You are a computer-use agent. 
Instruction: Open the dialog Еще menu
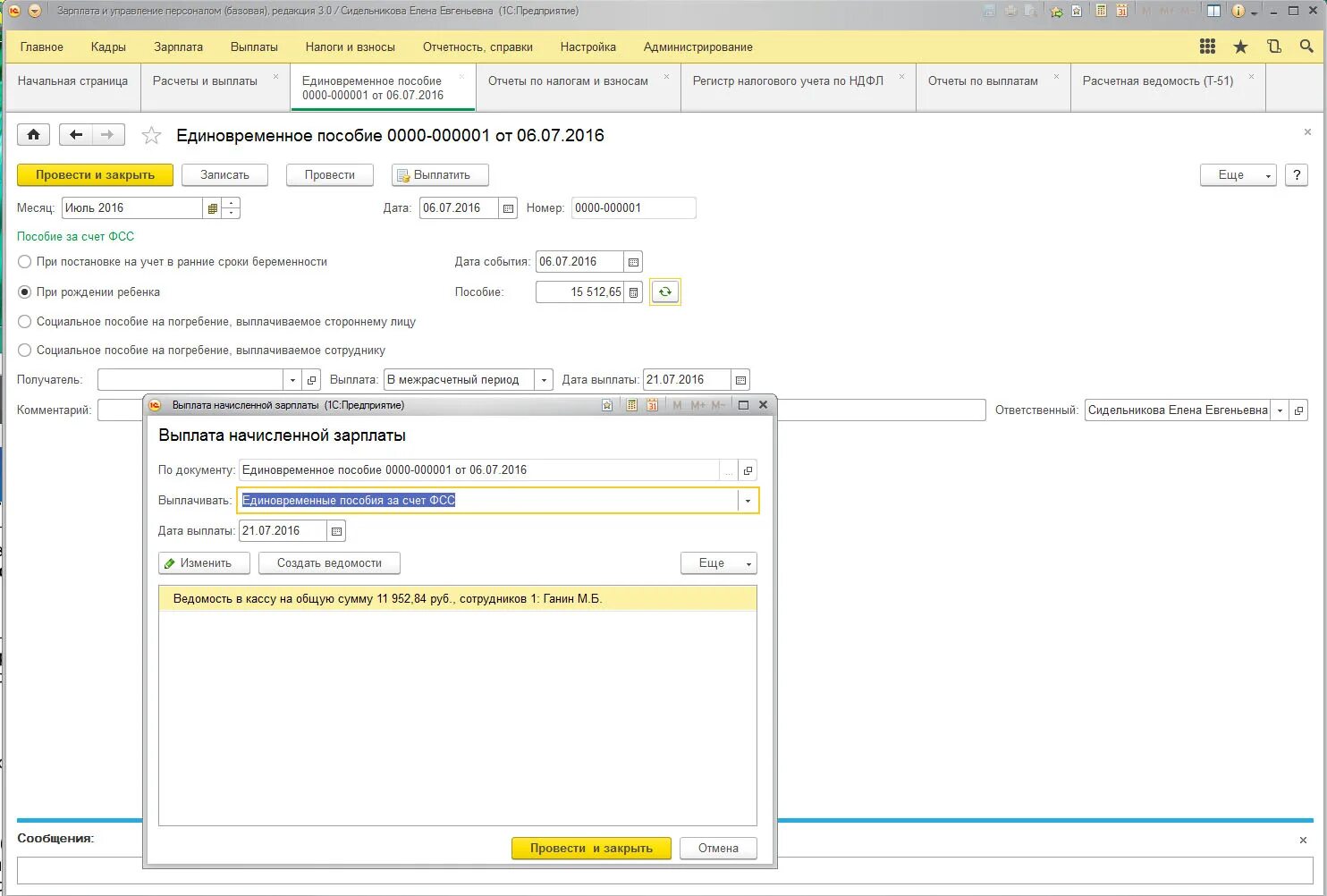pos(718,563)
